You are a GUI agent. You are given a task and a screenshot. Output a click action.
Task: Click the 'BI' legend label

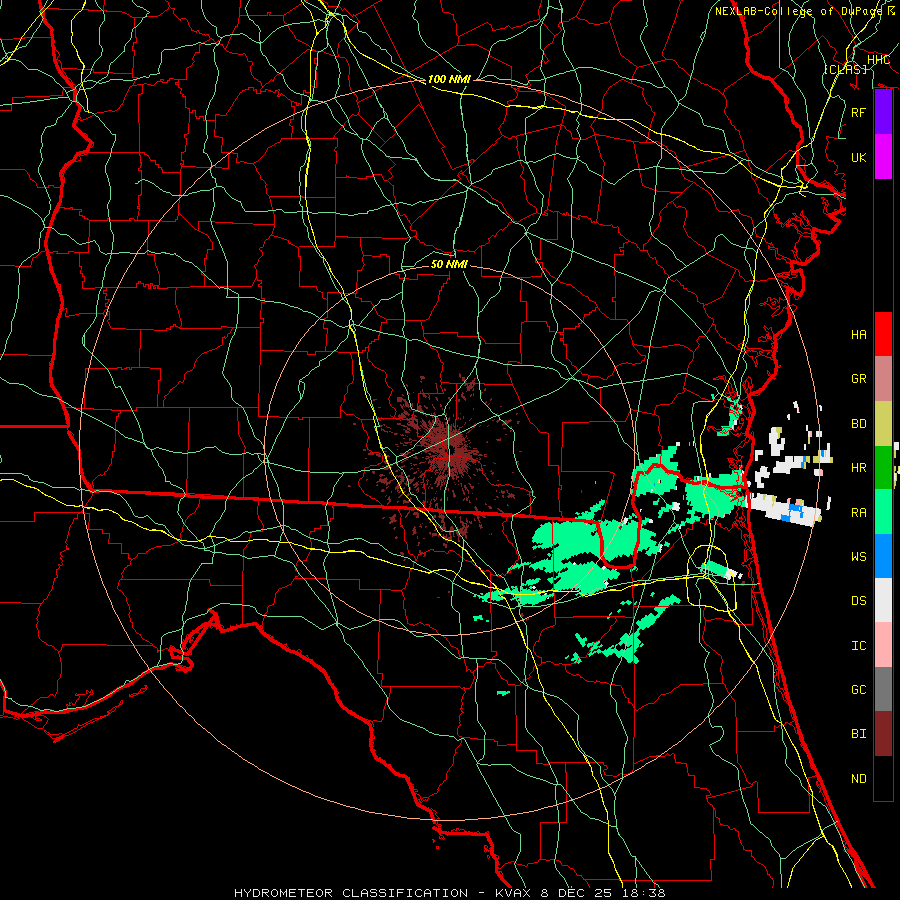(x=859, y=734)
